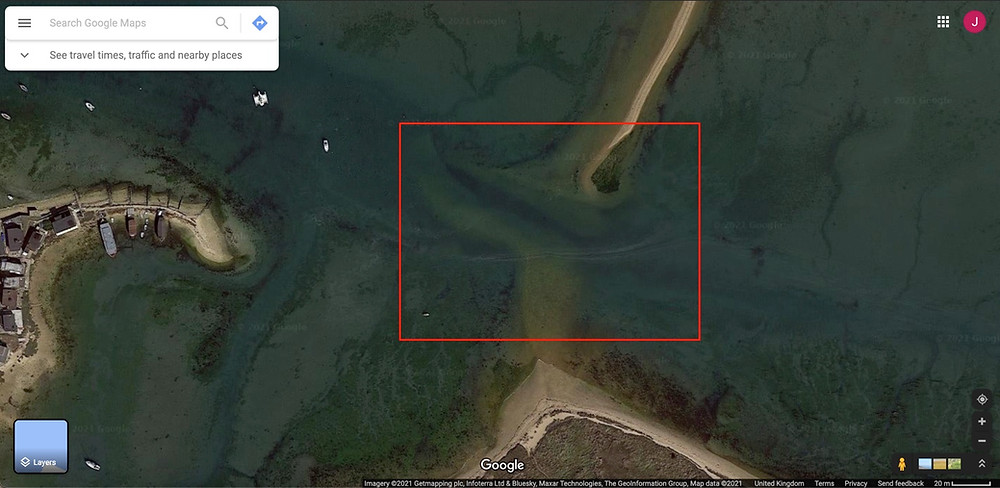Open the Privacy link
1000x488 pixels.
[x=856, y=484]
